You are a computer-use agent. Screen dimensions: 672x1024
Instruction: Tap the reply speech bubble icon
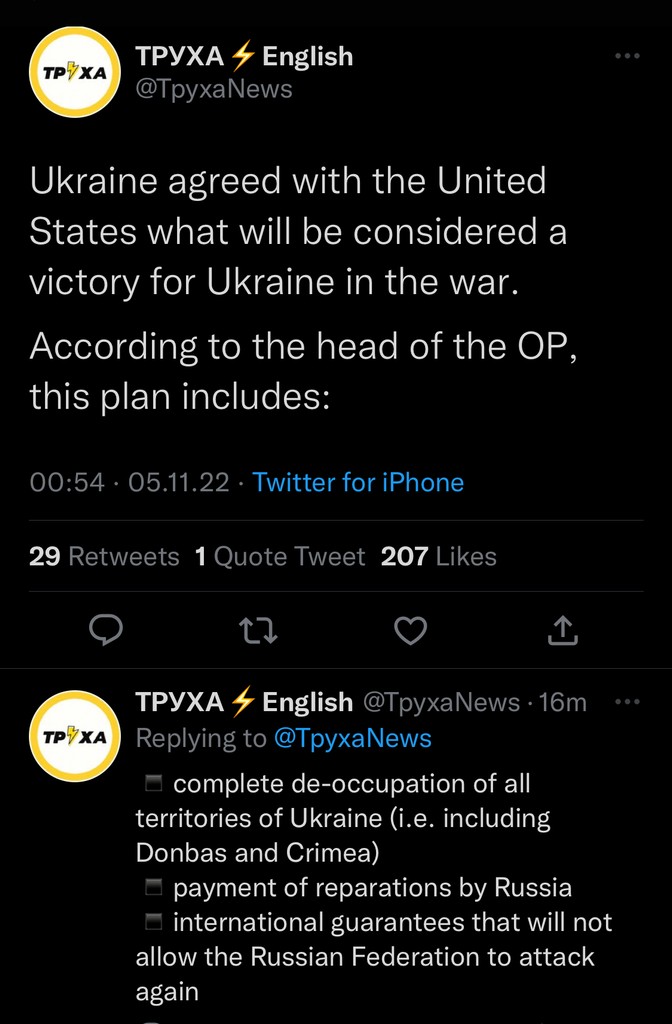click(x=106, y=629)
